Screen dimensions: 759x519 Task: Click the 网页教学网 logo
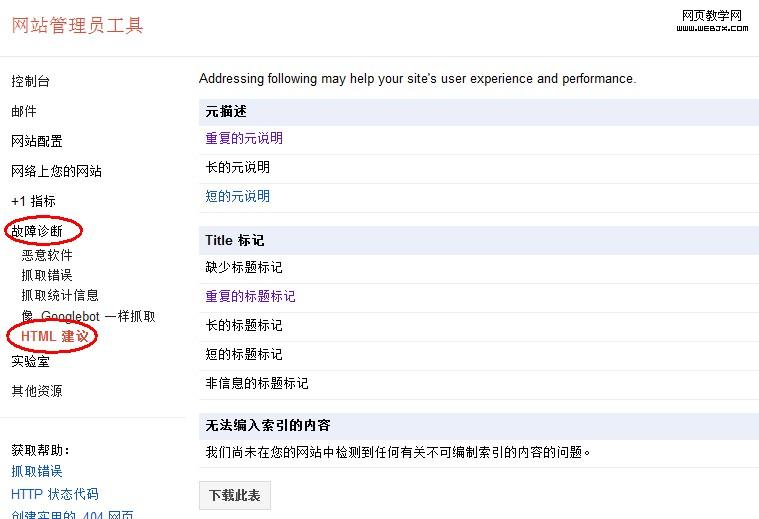tap(713, 21)
